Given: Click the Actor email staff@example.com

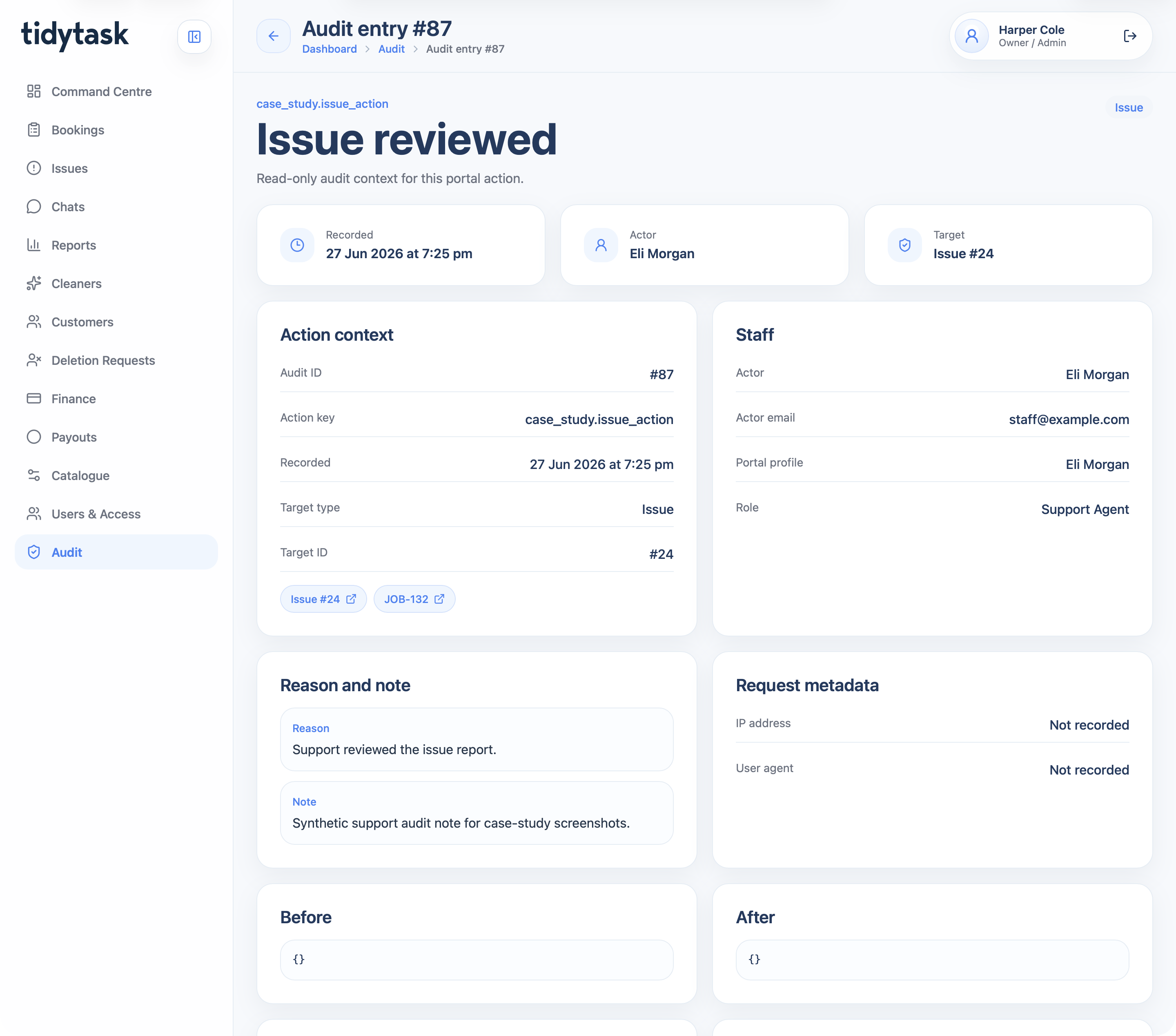Looking at the screenshot, I should (x=1069, y=420).
